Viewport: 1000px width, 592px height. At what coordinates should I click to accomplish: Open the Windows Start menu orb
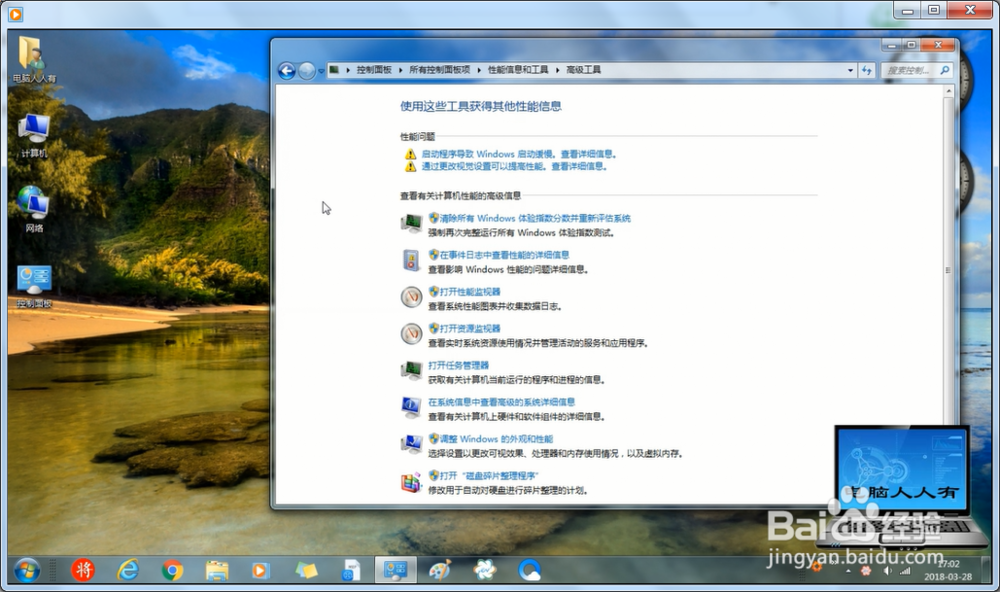click(x=26, y=570)
